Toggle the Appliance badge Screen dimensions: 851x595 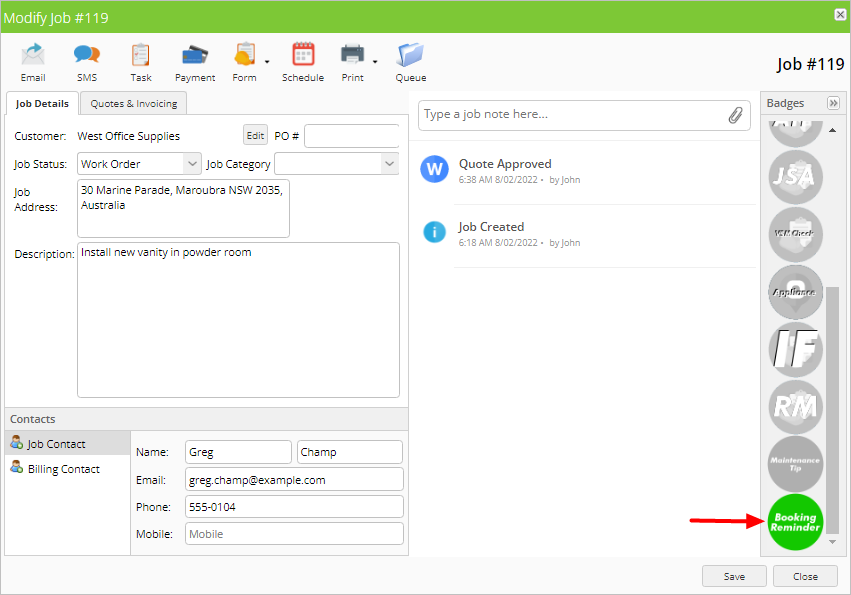click(x=796, y=292)
